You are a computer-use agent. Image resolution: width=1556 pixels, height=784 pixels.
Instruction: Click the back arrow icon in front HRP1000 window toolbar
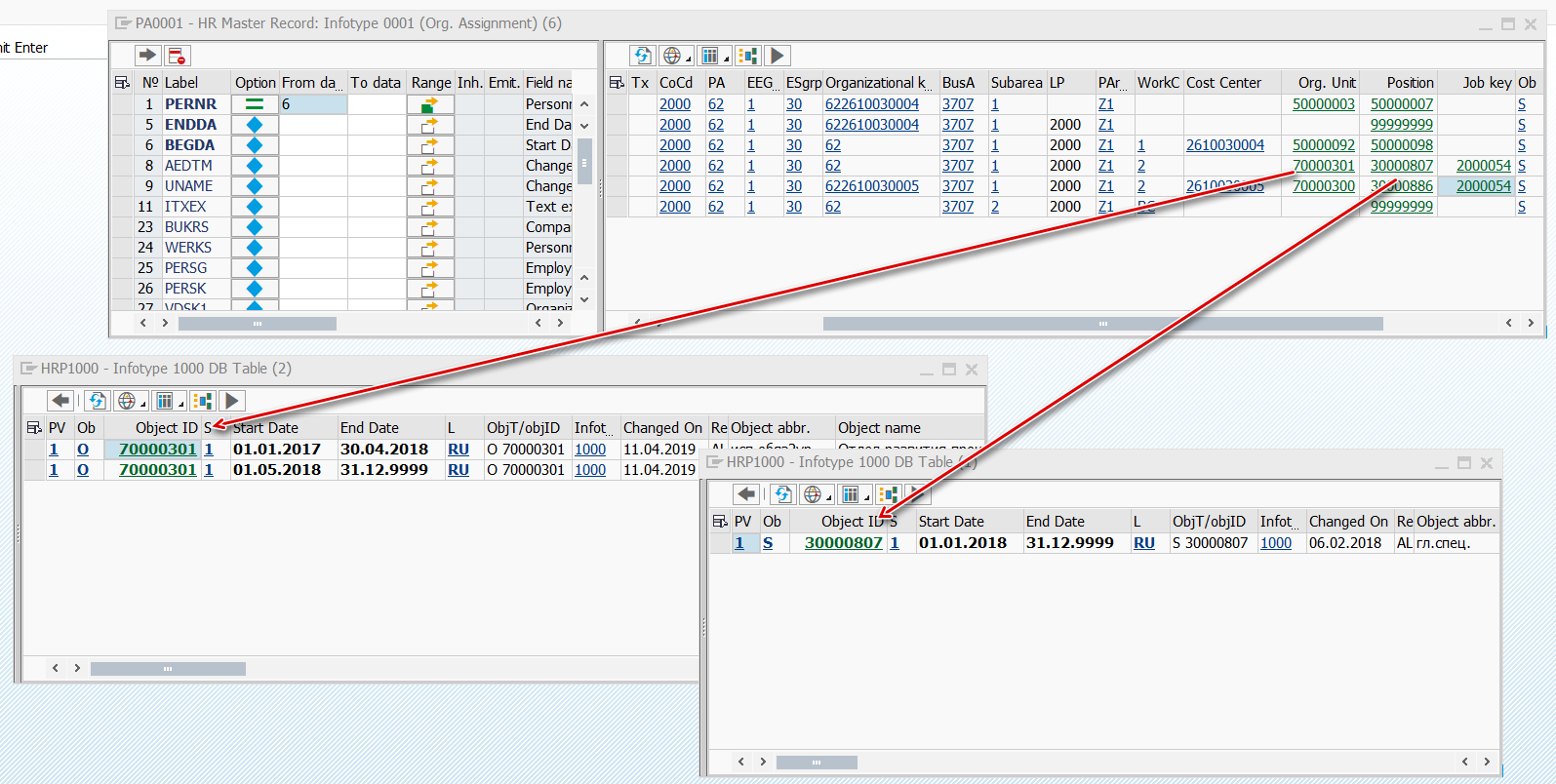coord(746,494)
